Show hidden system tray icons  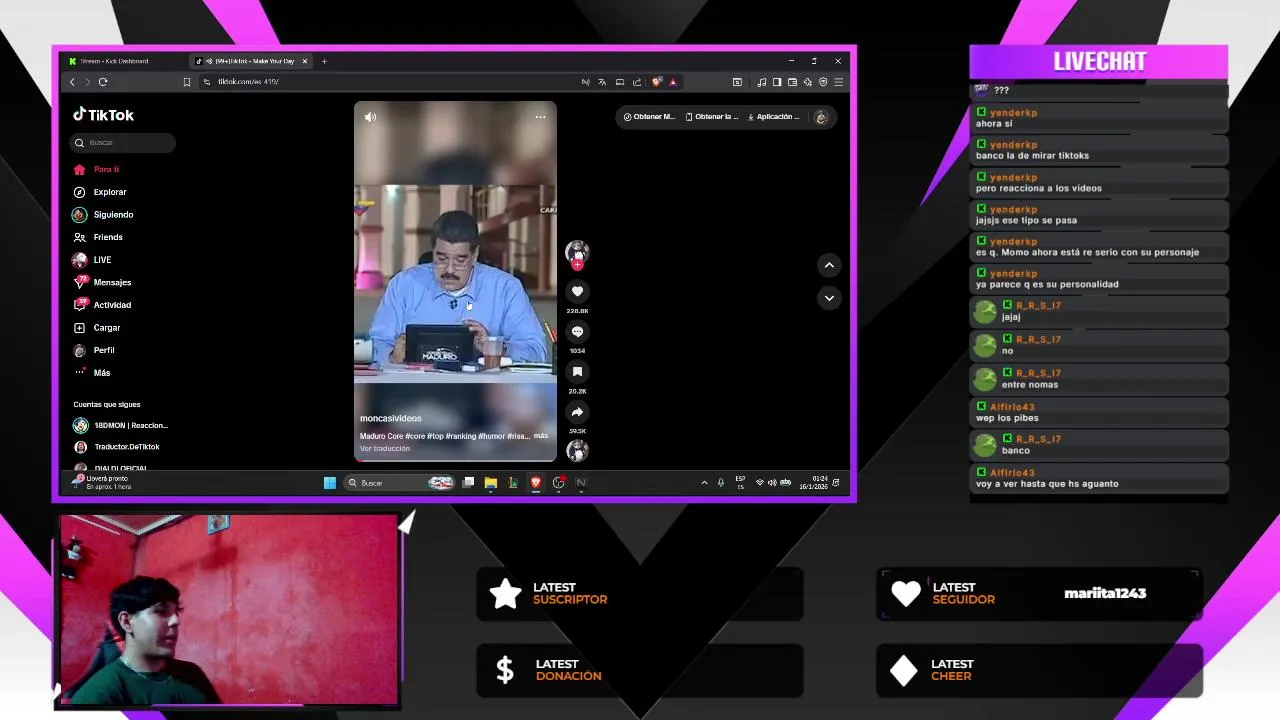(x=704, y=483)
